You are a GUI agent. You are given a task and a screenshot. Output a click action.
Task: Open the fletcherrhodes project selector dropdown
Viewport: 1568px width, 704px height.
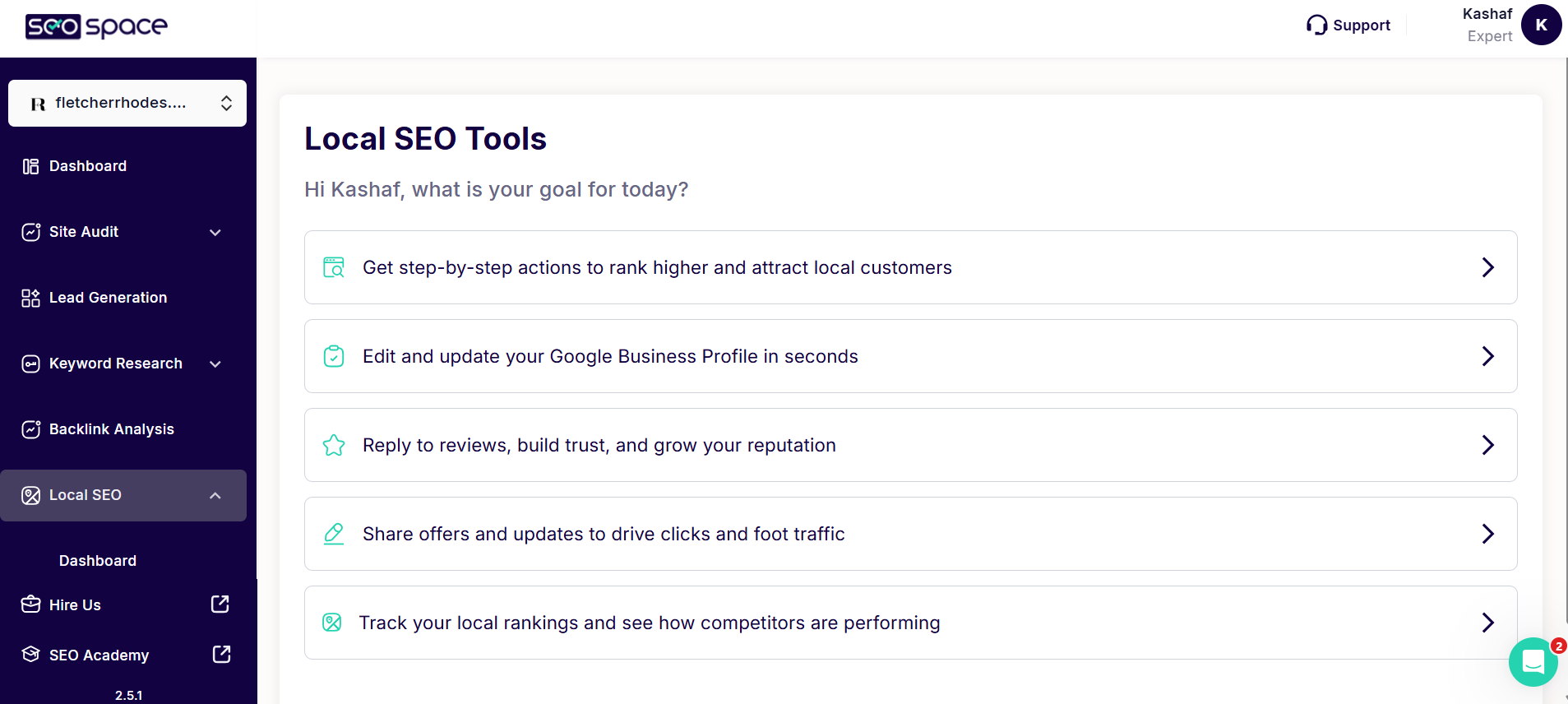(x=127, y=103)
